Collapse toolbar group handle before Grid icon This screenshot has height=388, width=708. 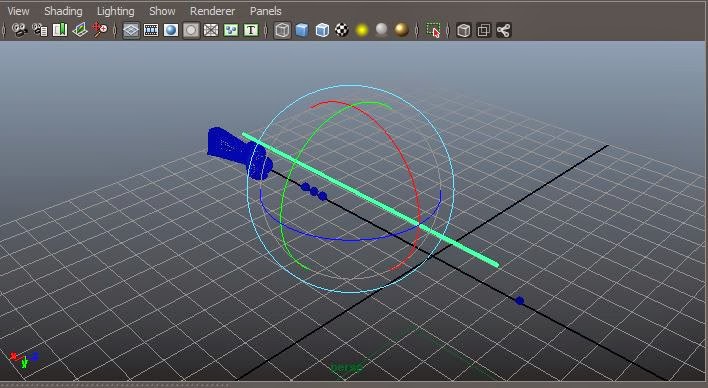pos(115,30)
